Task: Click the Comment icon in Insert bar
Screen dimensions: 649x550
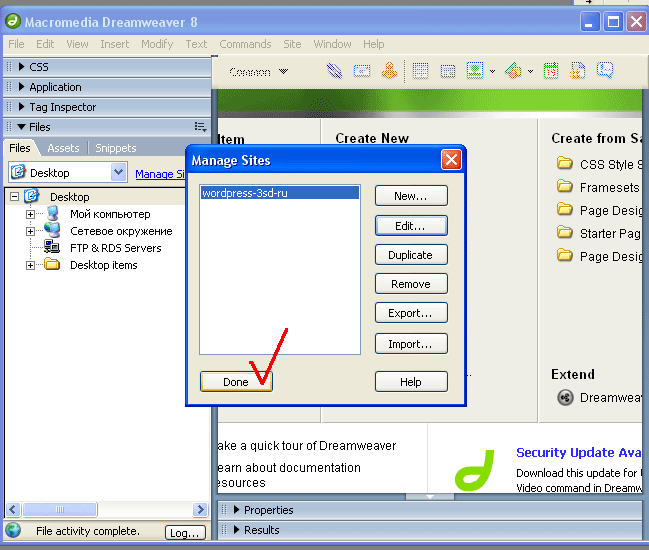Action: click(605, 70)
